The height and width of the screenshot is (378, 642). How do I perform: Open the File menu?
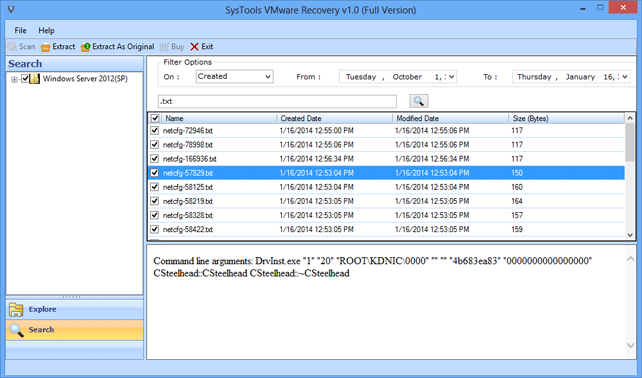20,30
